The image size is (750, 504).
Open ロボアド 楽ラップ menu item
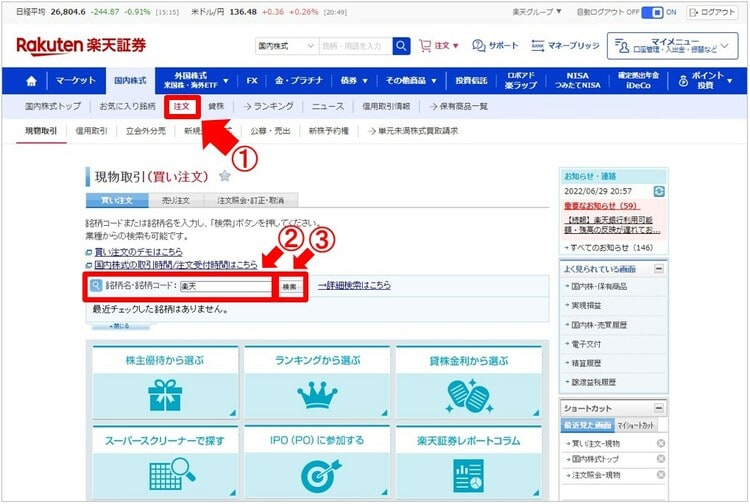tap(521, 80)
